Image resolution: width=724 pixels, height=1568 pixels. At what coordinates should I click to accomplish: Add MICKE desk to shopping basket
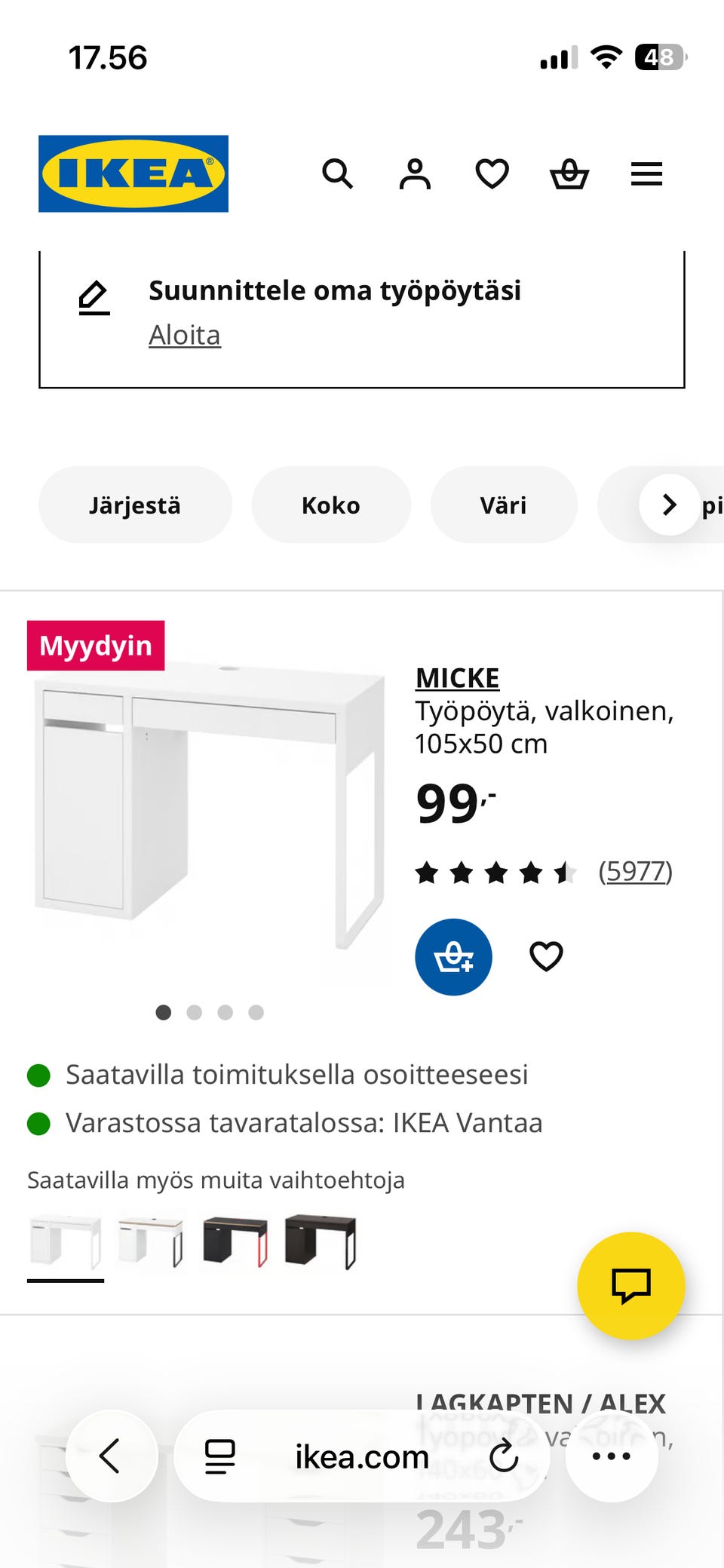453,957
